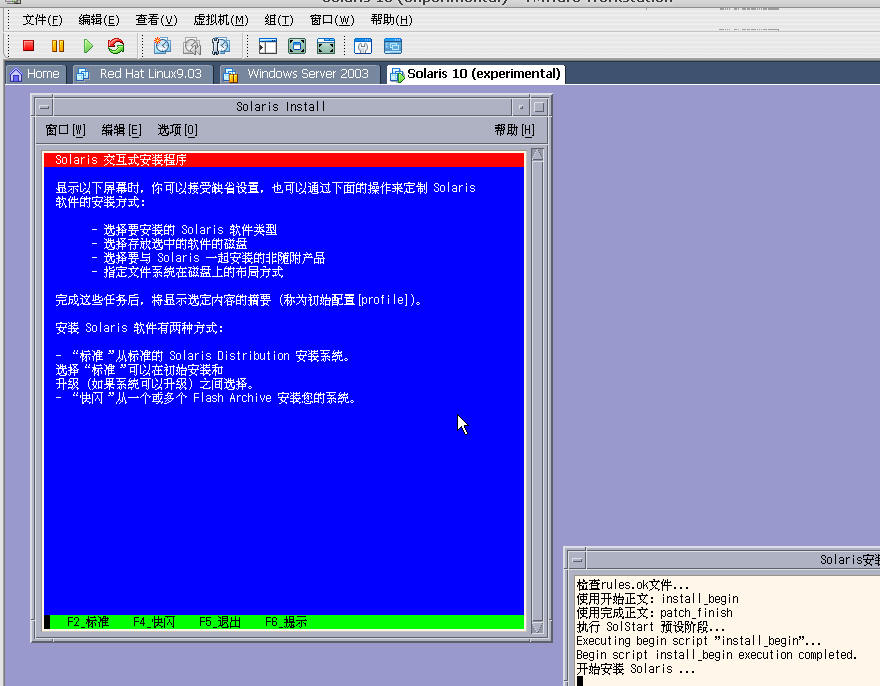
Task: Open the 查看(V) menu
Action: click(156, 20)
